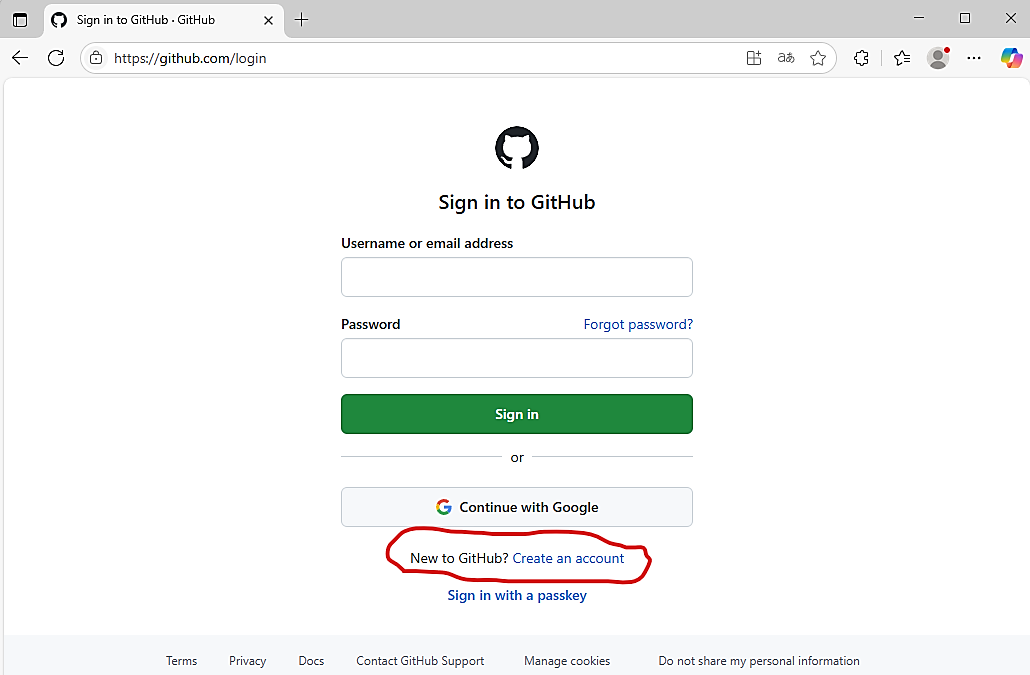The height and width of the screenshot is (675, 1030).
Task: Click the translate aあ icon
Action: (x=786, y=58)
